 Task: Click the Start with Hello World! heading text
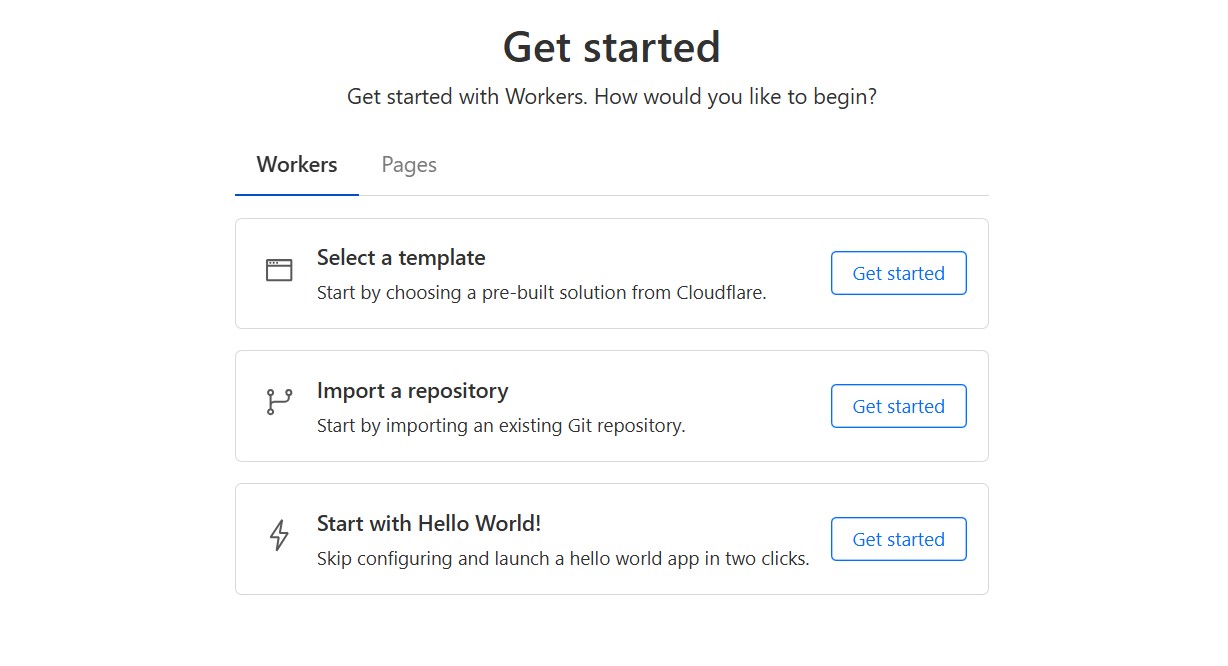click(x=430, y=523)
